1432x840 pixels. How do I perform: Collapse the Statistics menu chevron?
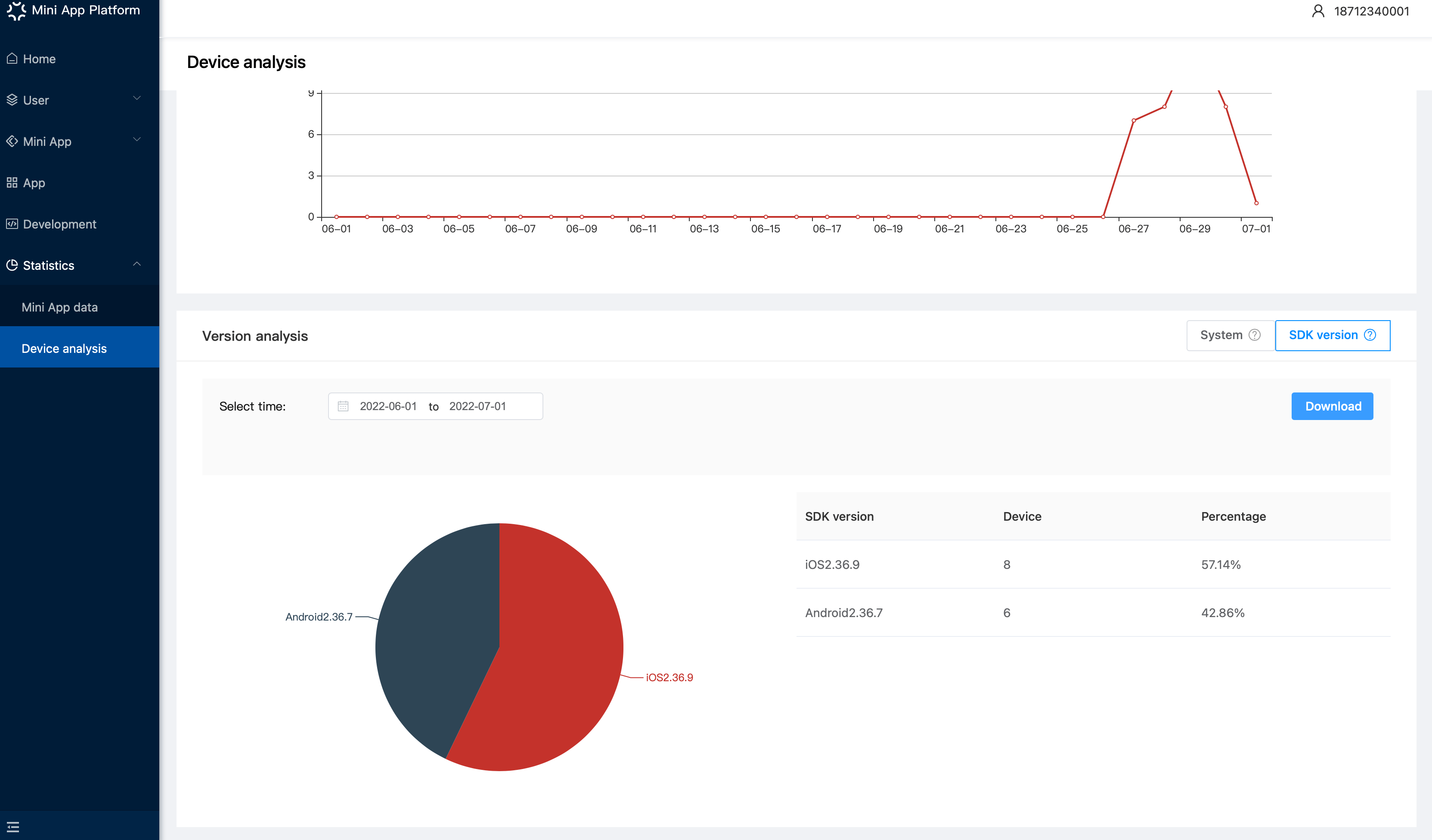point(137,264)
